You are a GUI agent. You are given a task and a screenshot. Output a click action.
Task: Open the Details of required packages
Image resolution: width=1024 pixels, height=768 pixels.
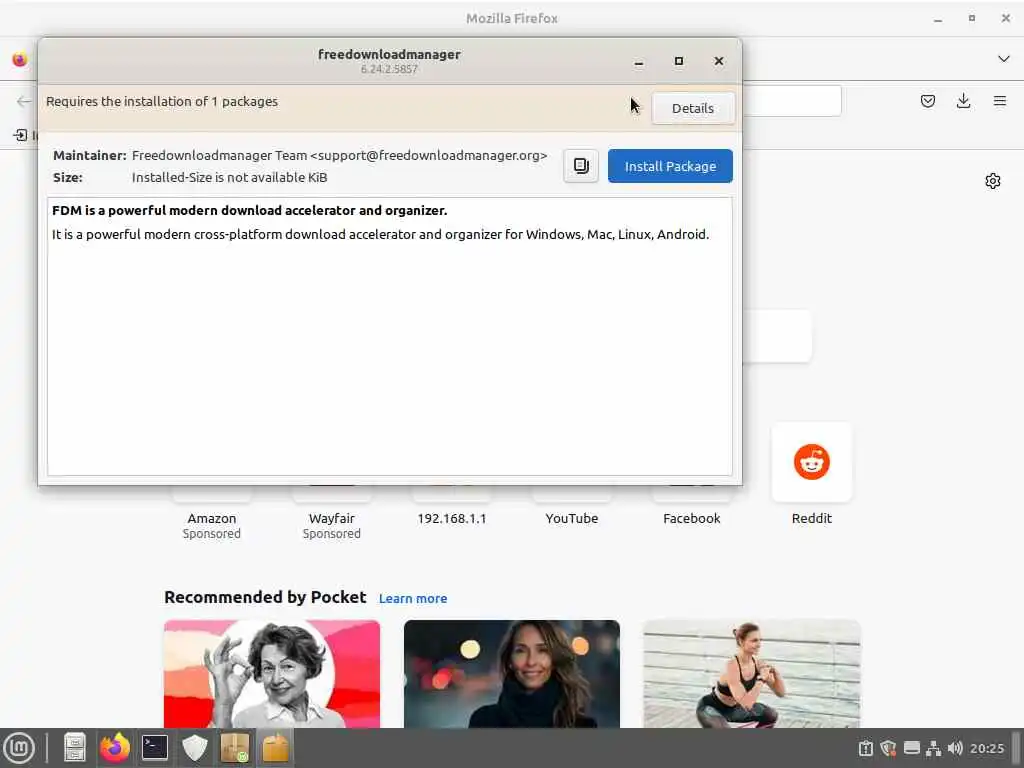(x=693, y=108)
